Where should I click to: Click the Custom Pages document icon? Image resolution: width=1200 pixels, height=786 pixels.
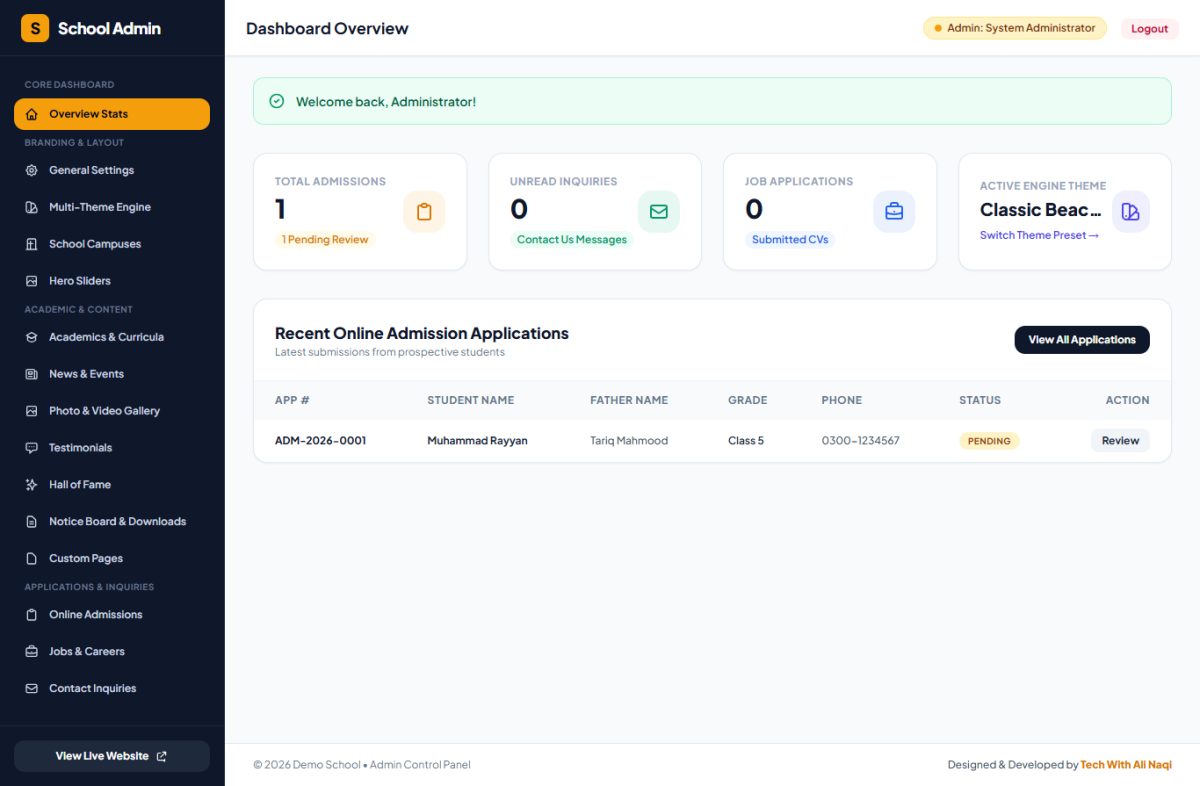[31, 559]
